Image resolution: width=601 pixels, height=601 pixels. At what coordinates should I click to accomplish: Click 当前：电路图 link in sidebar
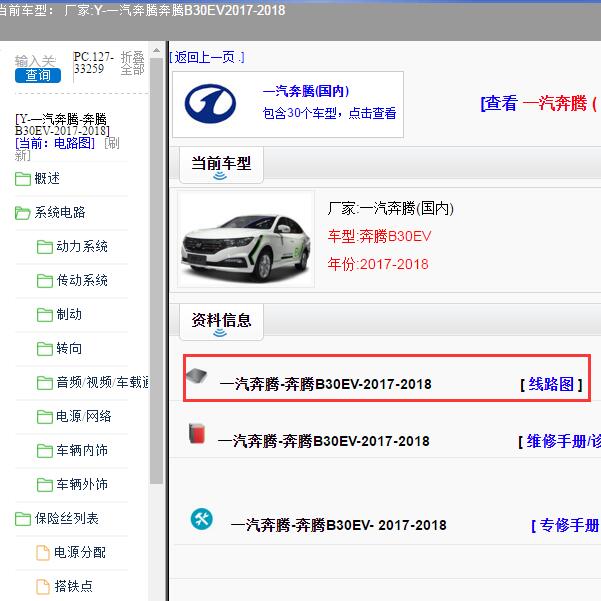click(x=55, y=143)
